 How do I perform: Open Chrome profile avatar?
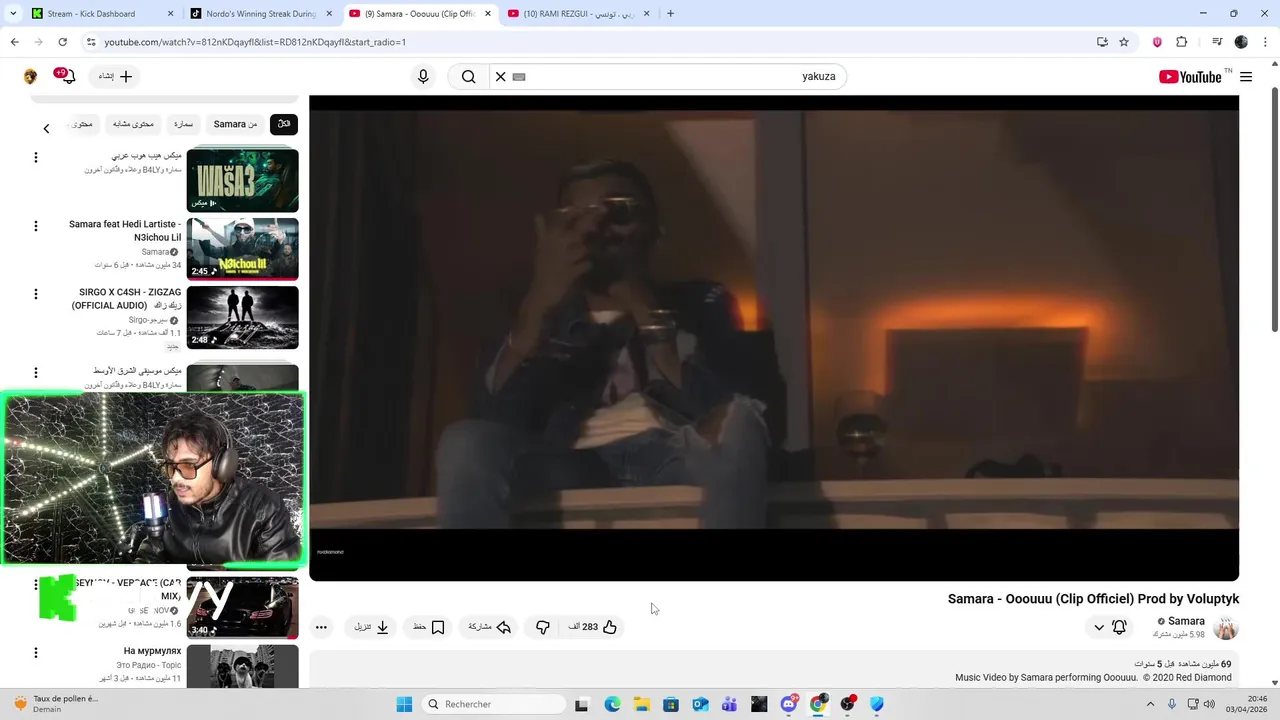click(x=1241, y=42)
